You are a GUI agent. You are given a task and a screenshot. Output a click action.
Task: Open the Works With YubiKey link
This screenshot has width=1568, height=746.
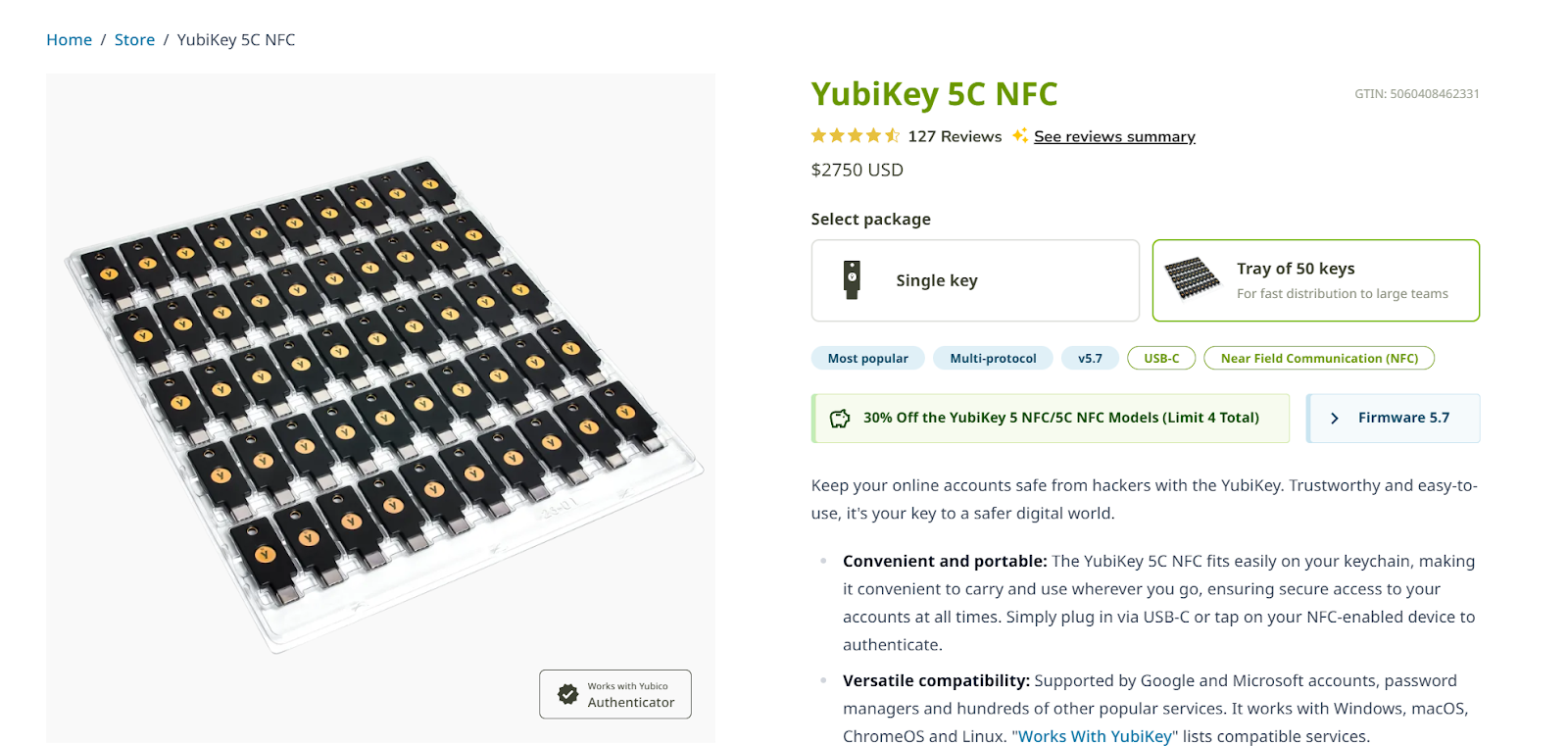(1095, 736)
